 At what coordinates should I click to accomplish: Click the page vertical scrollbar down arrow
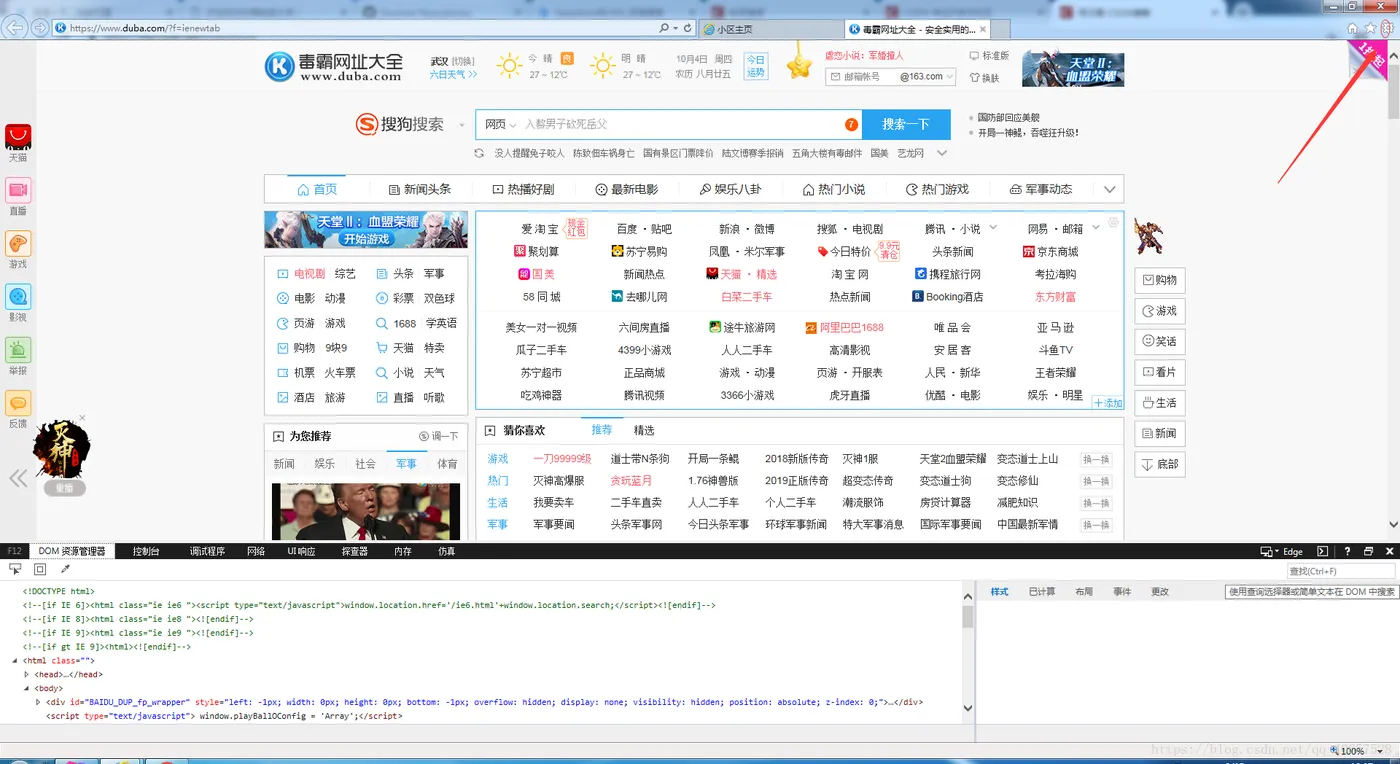pos(1393,524)
